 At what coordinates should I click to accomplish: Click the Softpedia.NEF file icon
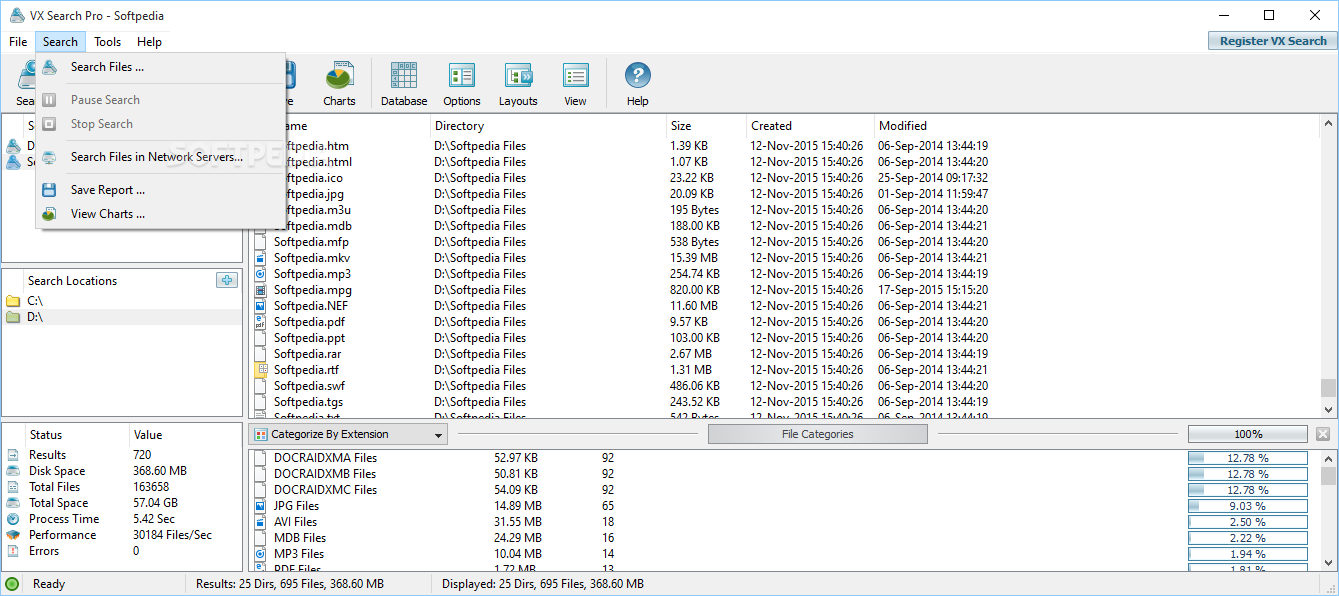click(x=260, y=306)
